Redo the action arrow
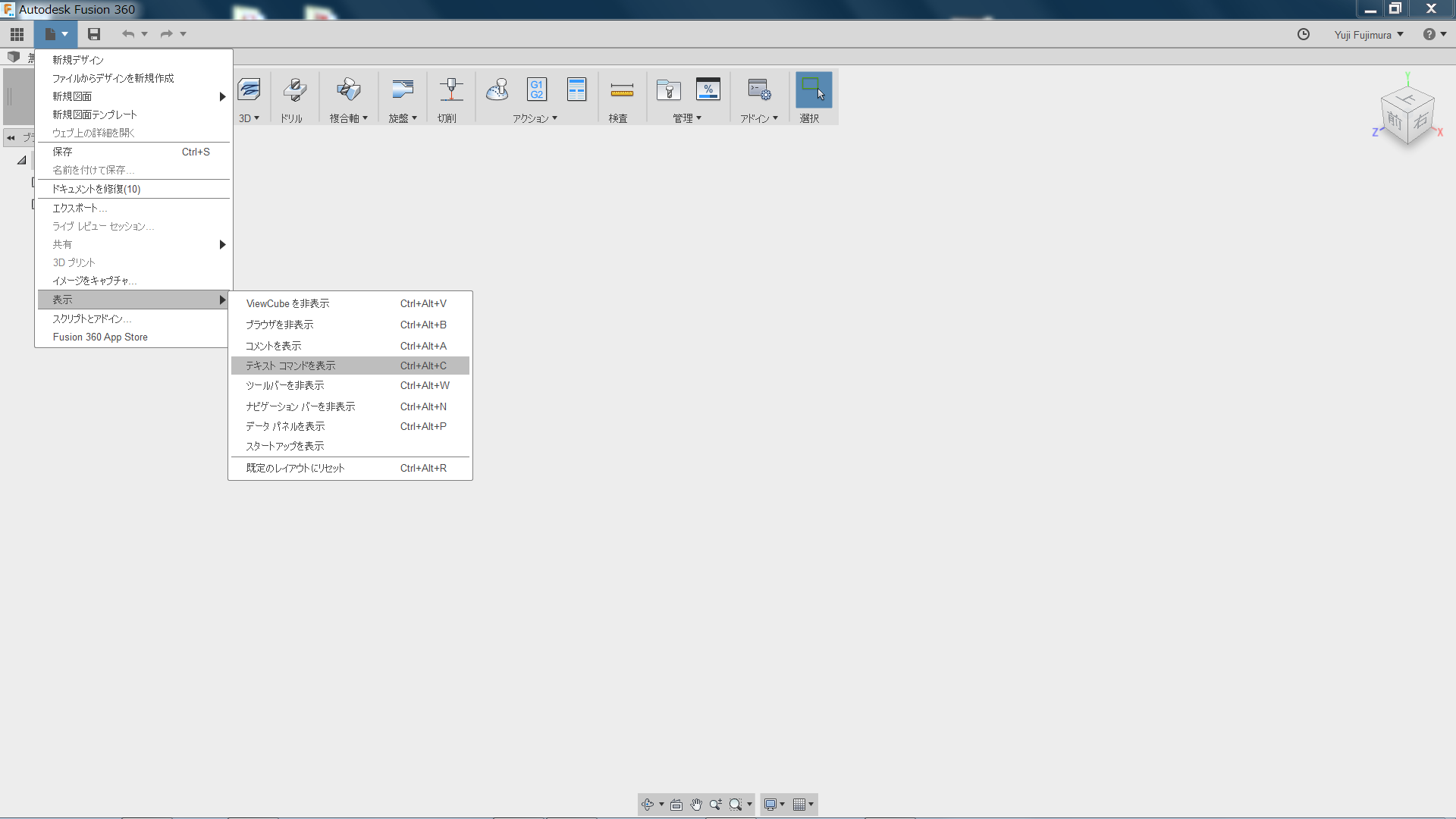The height and width of the screenshot is (819, 1456). pyautogui.click(x=167, y=34)
